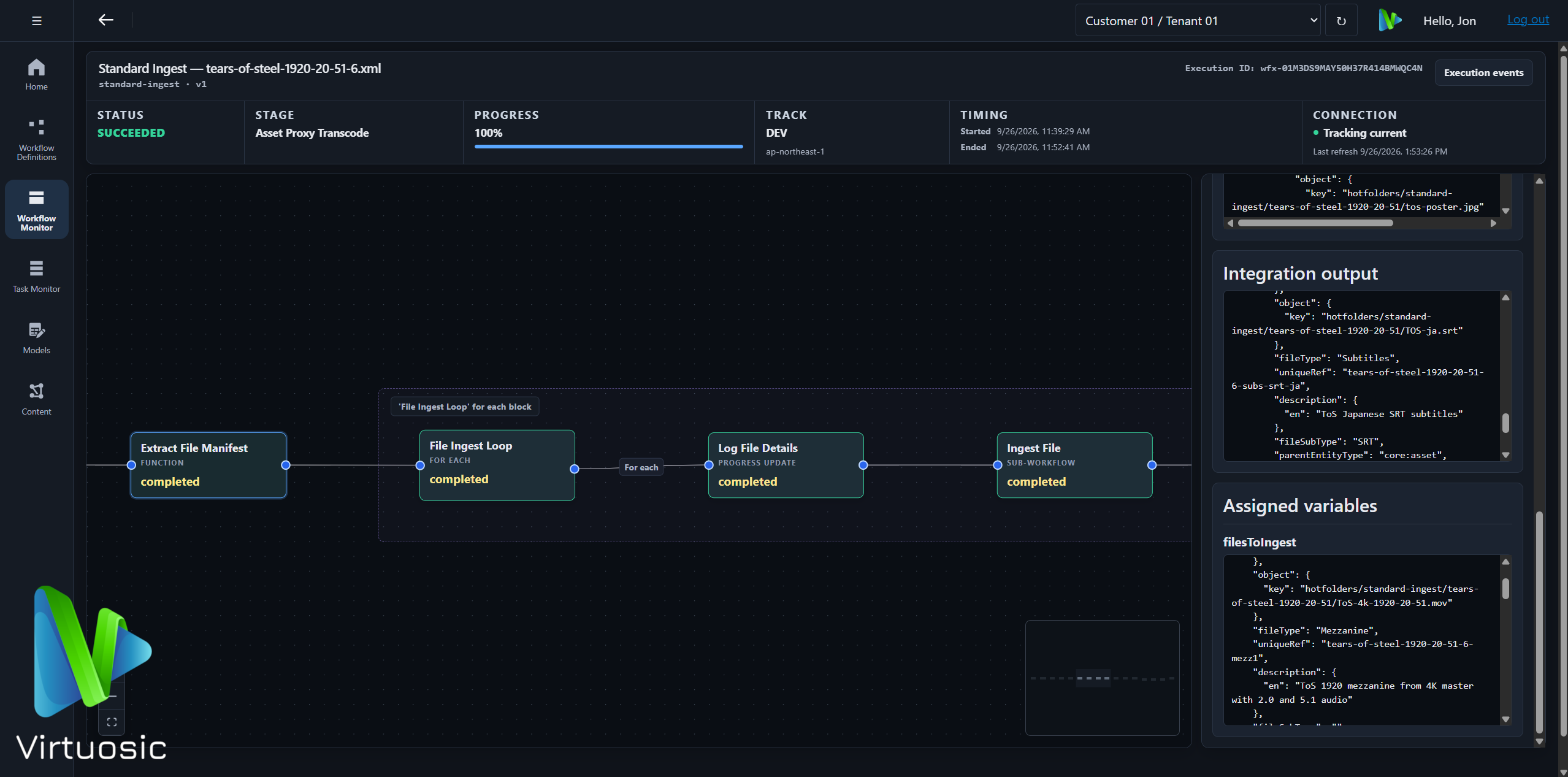Click Execution events button
This screenshot has height=777, width=1568.
pos(1483,72)
